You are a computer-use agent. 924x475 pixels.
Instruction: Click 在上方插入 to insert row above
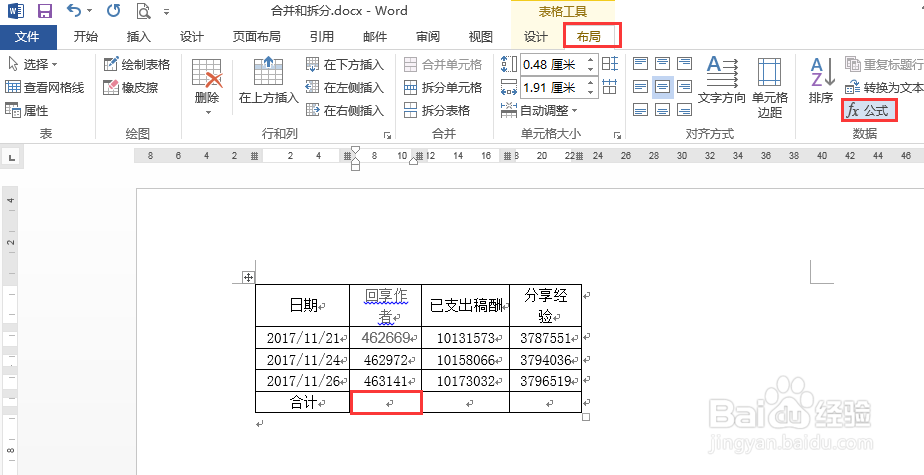(269, 81)
